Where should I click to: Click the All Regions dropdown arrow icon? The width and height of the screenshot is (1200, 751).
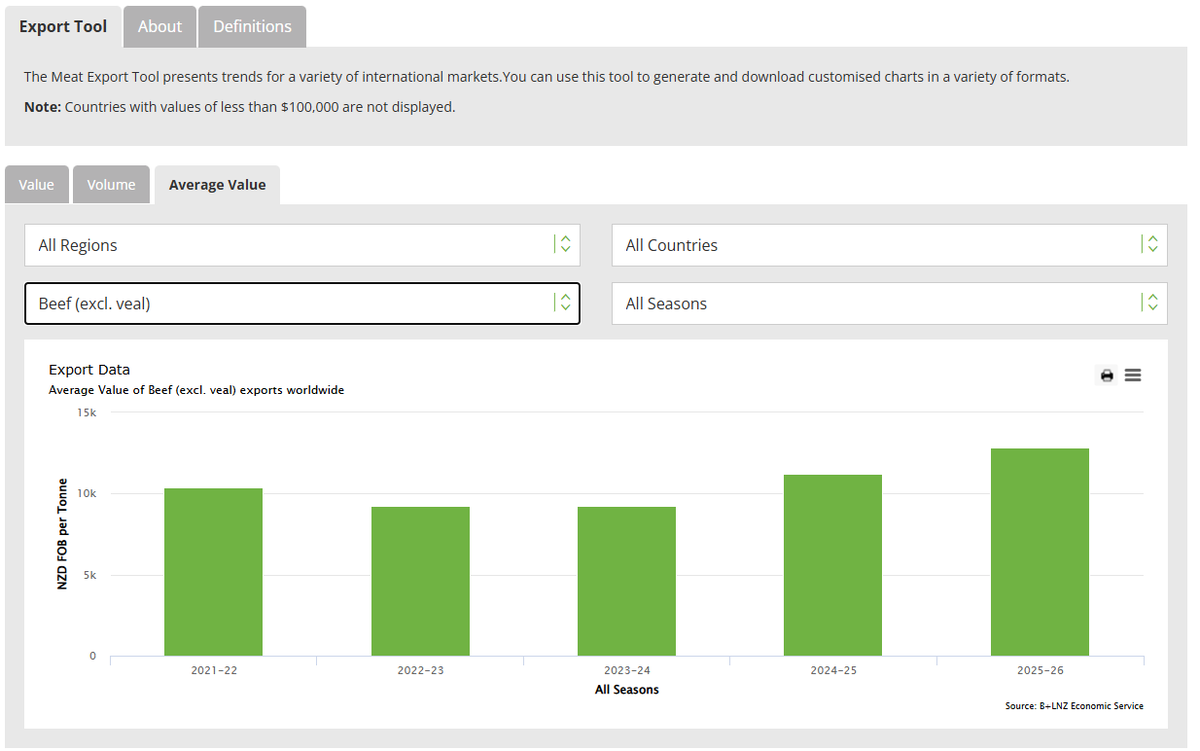[x=567, y=244]
